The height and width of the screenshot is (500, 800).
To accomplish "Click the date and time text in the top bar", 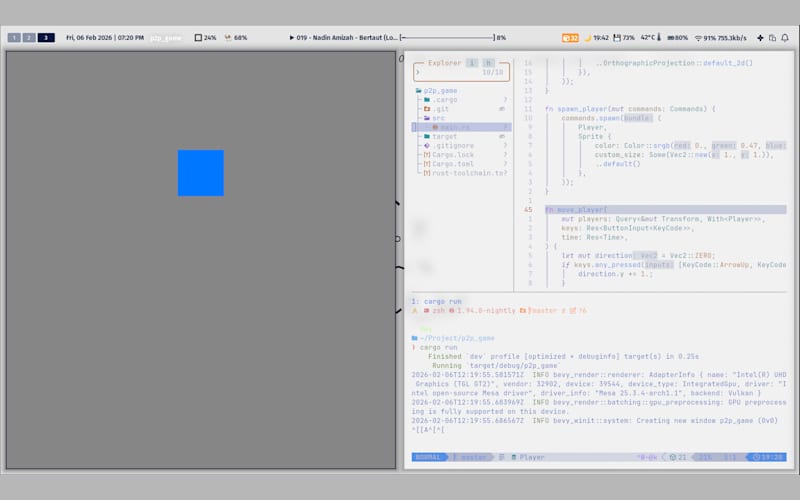I will [105, 38].
